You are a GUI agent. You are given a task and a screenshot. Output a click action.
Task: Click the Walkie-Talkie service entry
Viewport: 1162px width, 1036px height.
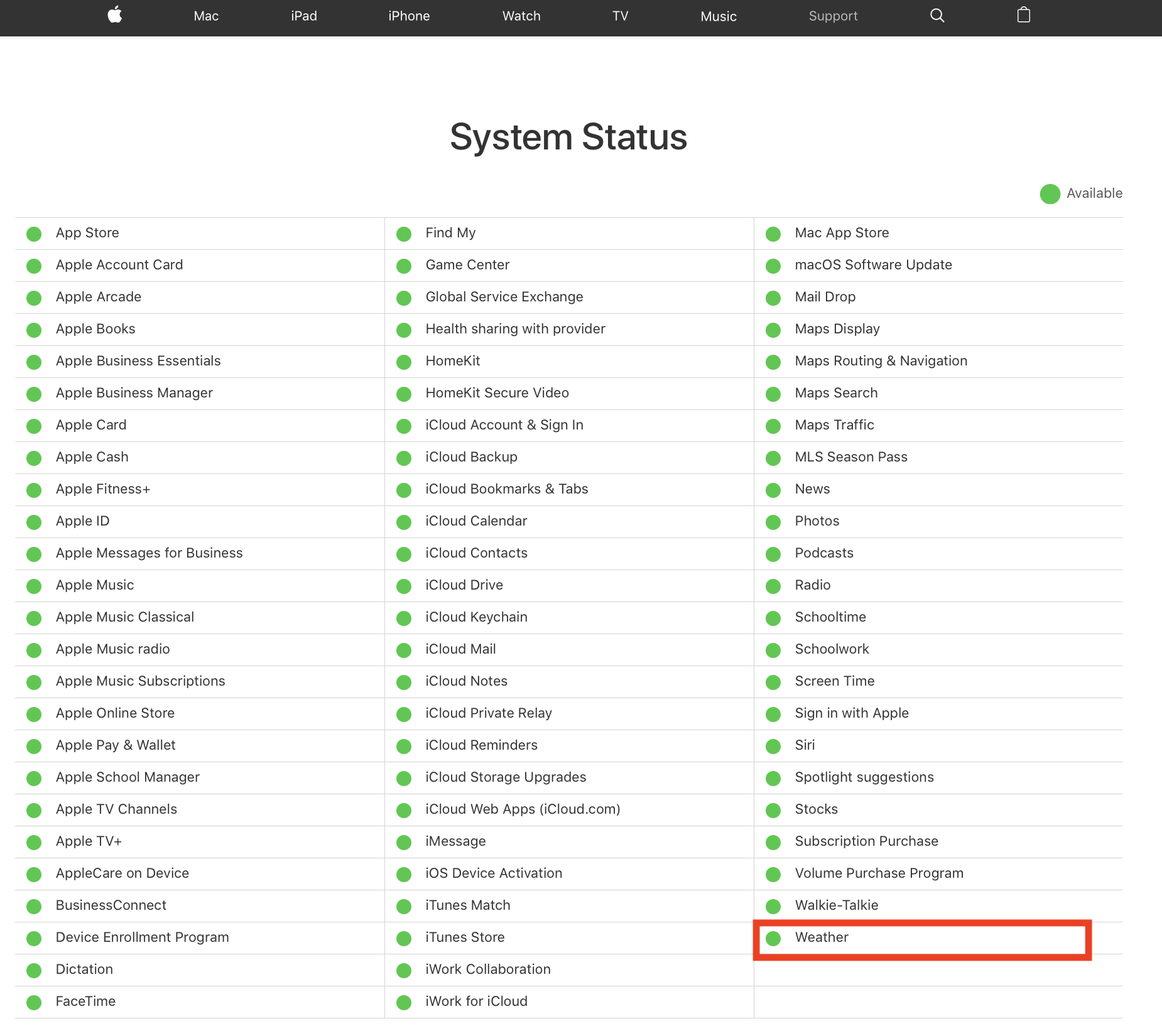tap(837, 905)
